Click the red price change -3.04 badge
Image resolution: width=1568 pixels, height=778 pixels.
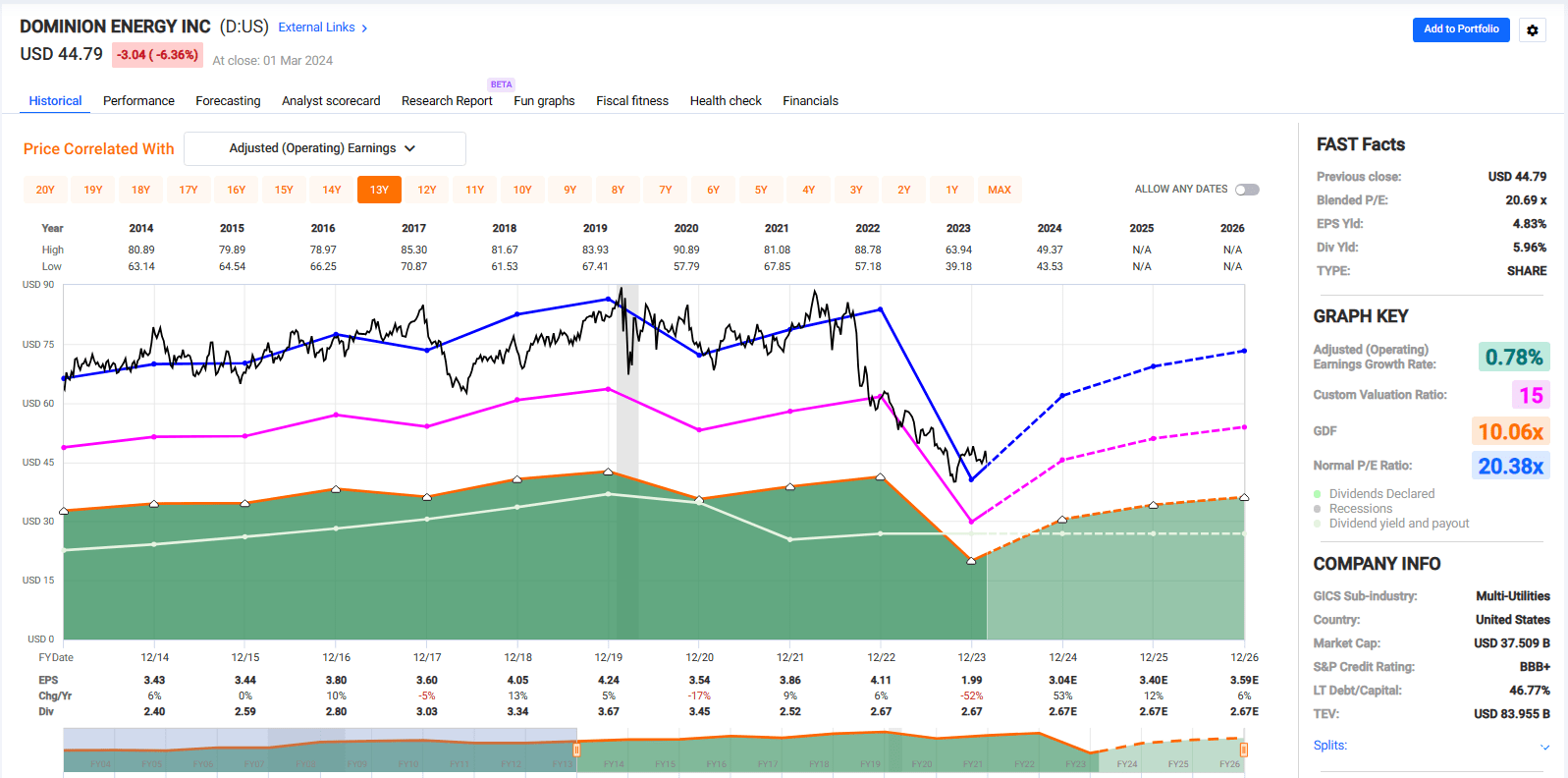(x=157, y=55)
